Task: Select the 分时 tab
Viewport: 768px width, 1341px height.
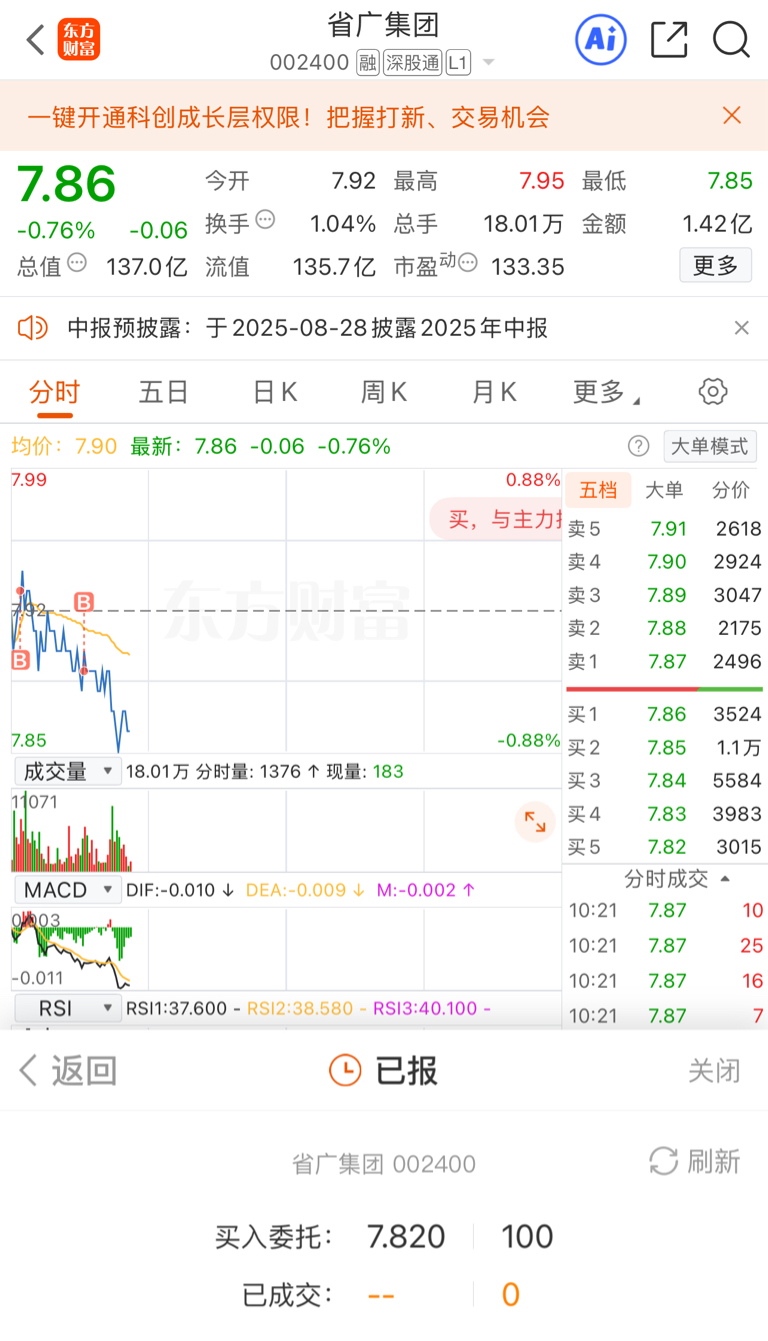Action: 54,392
